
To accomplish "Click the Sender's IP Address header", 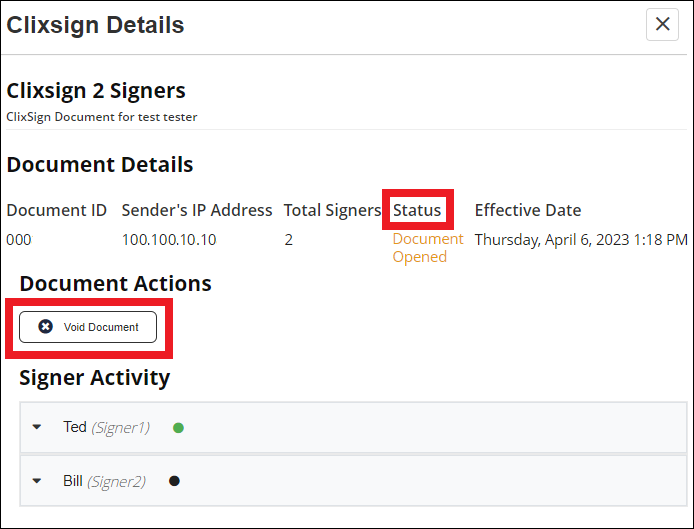I will point(197,210).
